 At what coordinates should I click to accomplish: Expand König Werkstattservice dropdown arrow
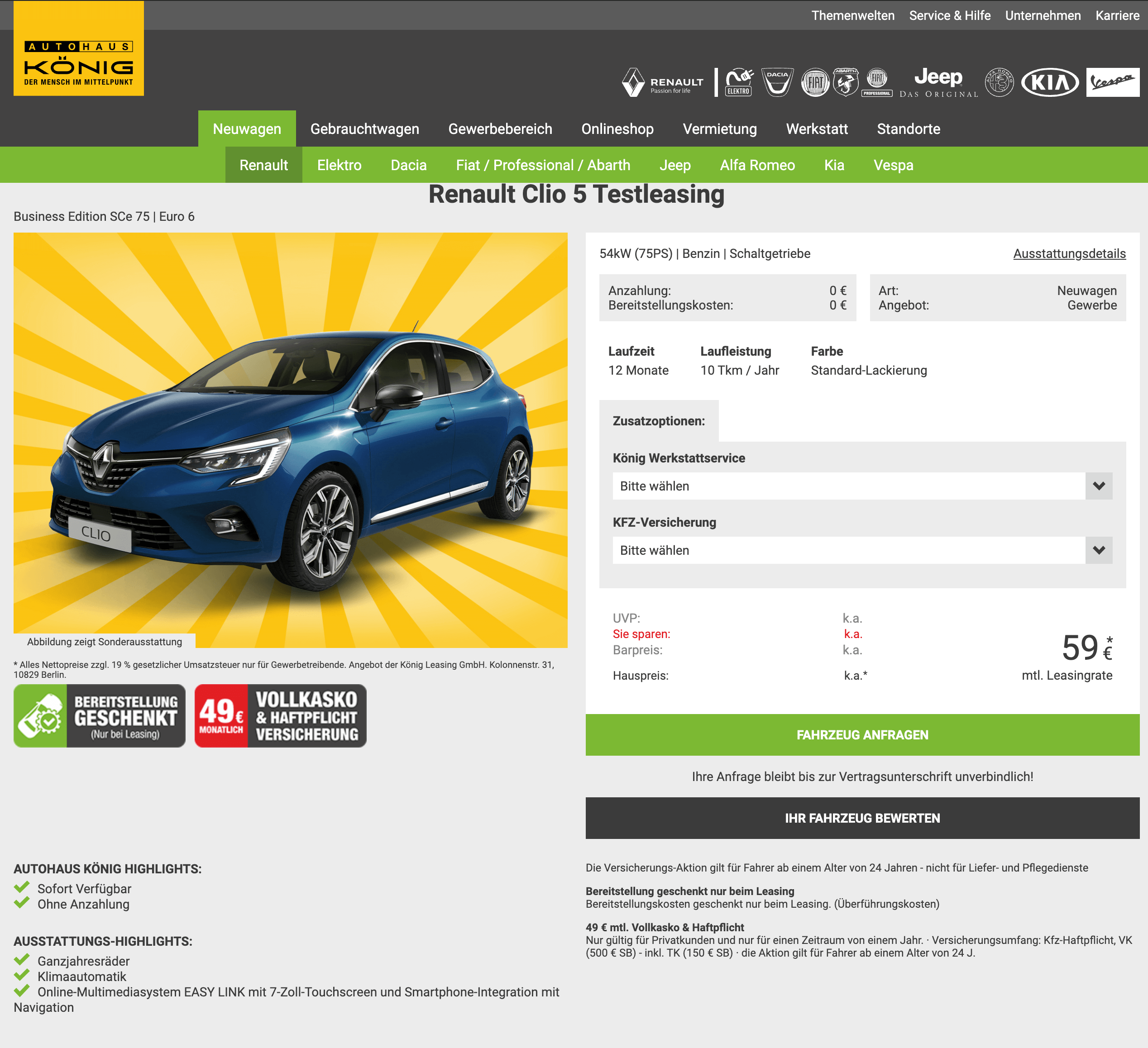pos(1099,486)
